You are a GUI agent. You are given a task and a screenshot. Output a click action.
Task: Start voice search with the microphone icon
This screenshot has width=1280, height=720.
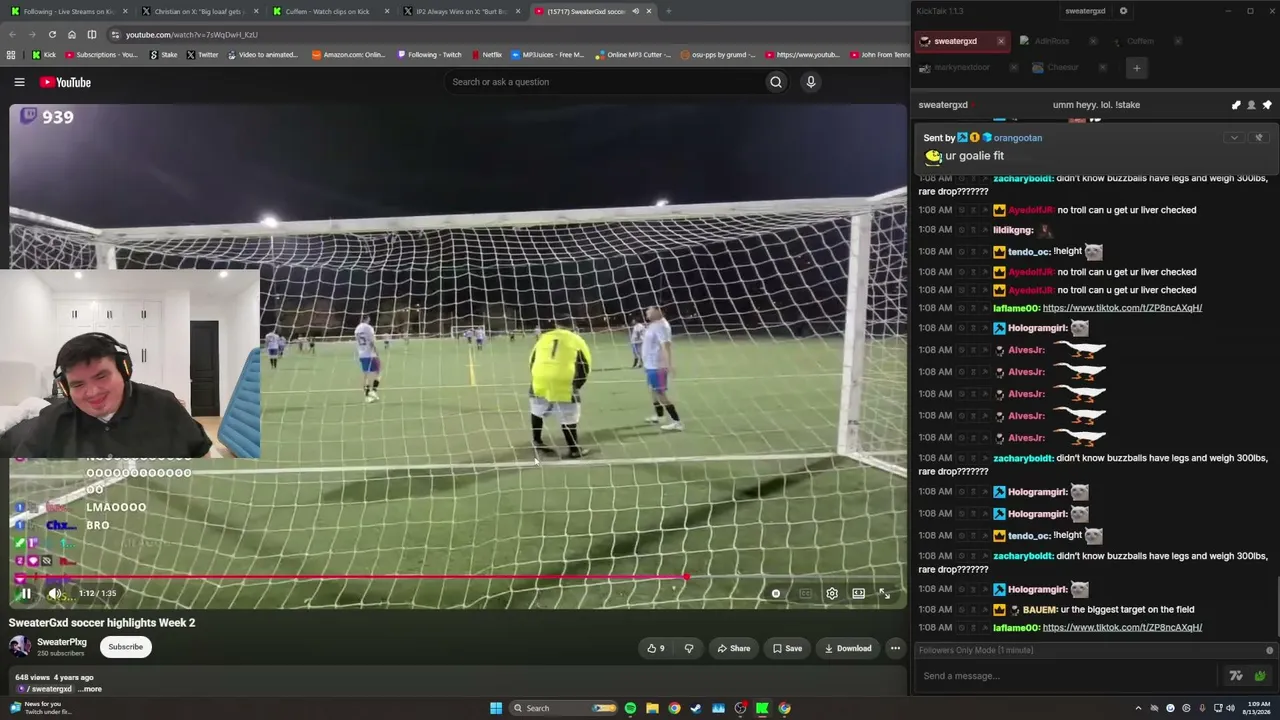(x=811, y=82)
